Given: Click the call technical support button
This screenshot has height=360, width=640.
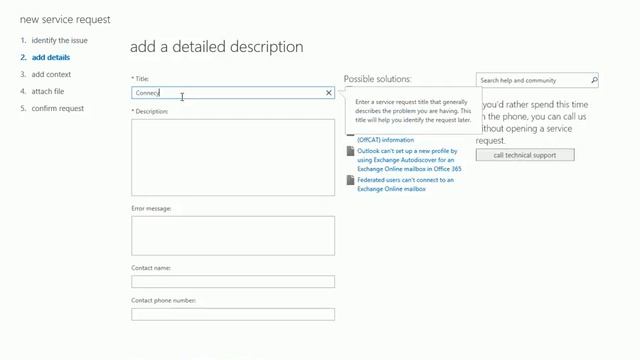Looking at the screenshot, I should pyautogui.click(x=525, y=155).
